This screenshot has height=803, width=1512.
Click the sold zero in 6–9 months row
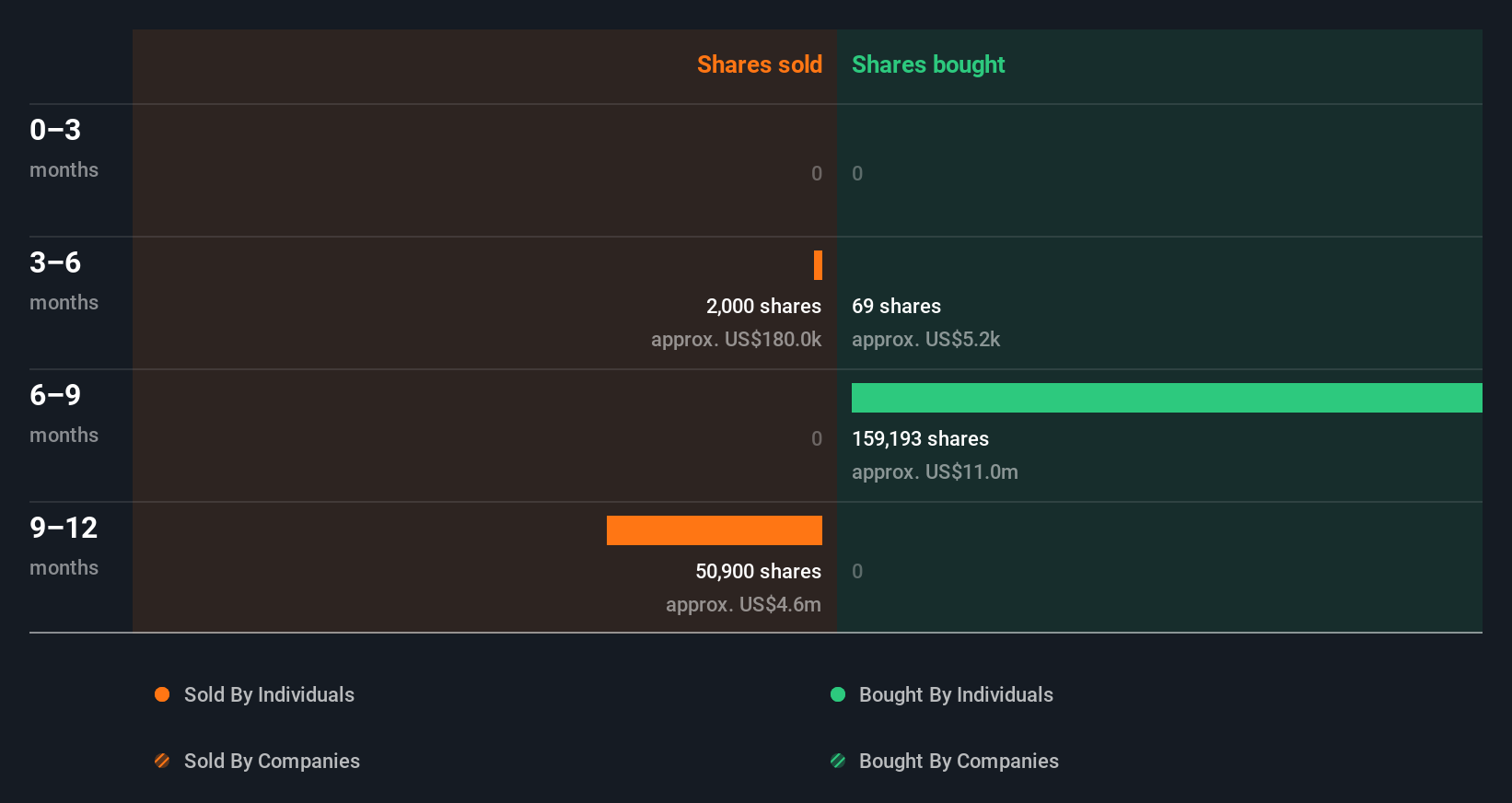coord(817,438)
